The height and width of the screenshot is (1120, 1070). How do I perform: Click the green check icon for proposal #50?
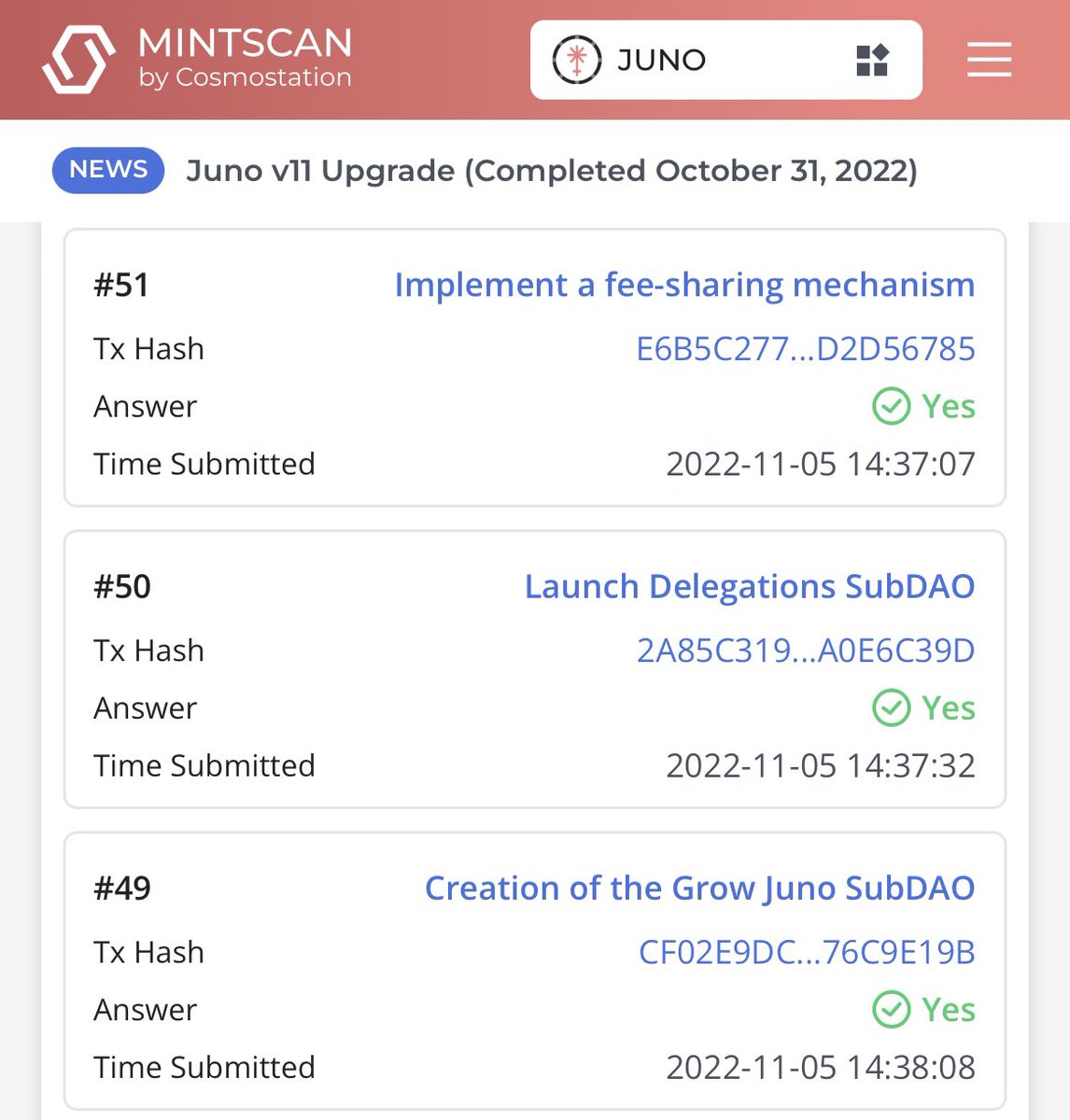tap(891, 707)
